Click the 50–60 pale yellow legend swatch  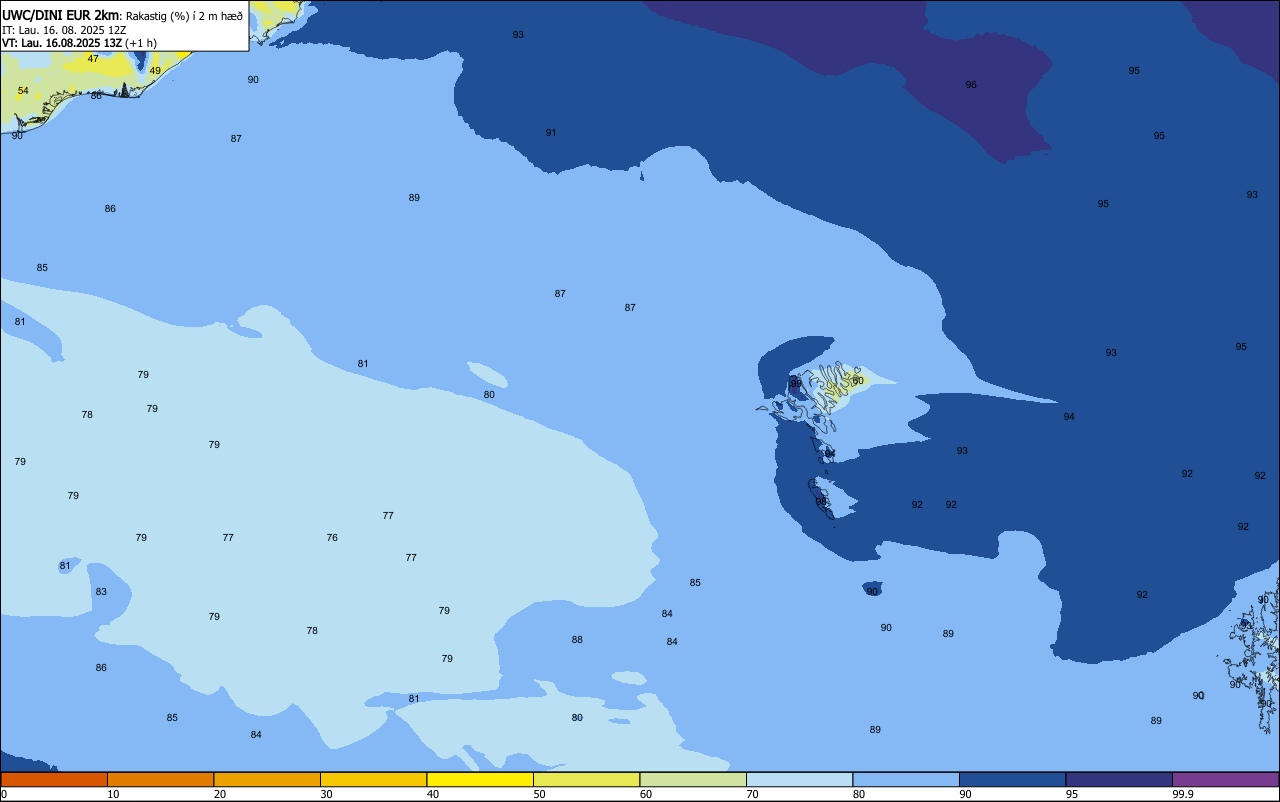tap(586, 779)
